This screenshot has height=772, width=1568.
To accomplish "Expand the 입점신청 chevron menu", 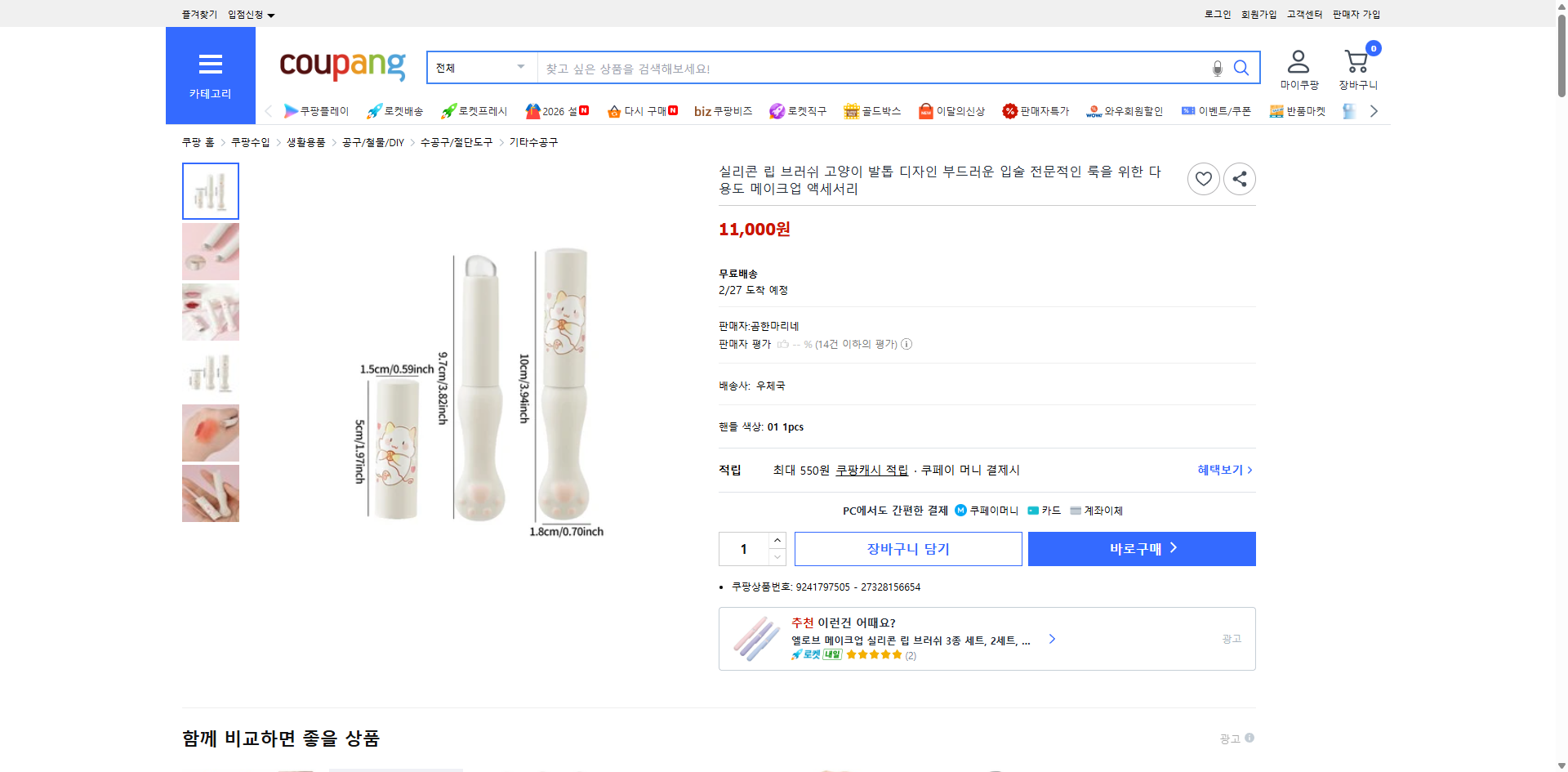I will (271, 14).
